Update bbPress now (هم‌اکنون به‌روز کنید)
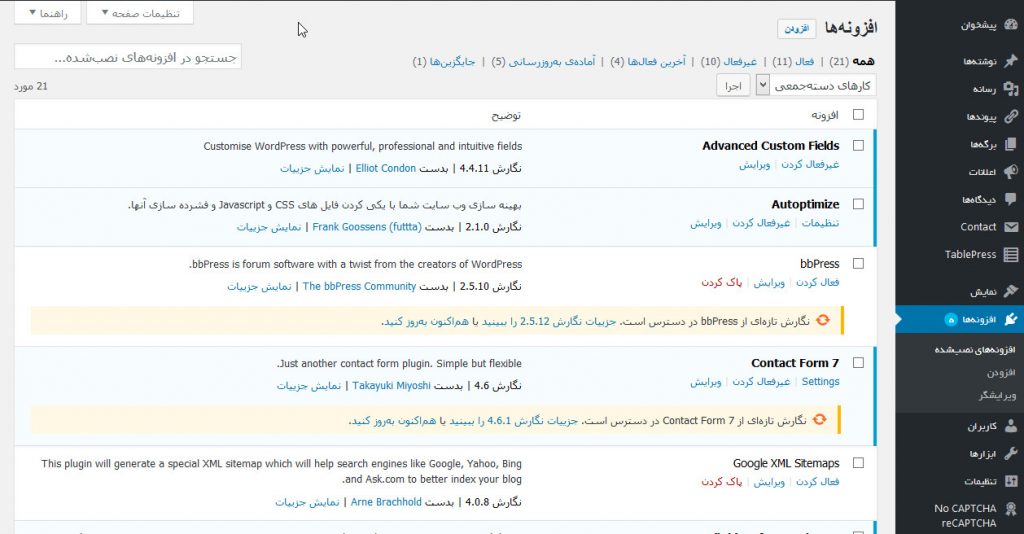 (x=426, y=321)
